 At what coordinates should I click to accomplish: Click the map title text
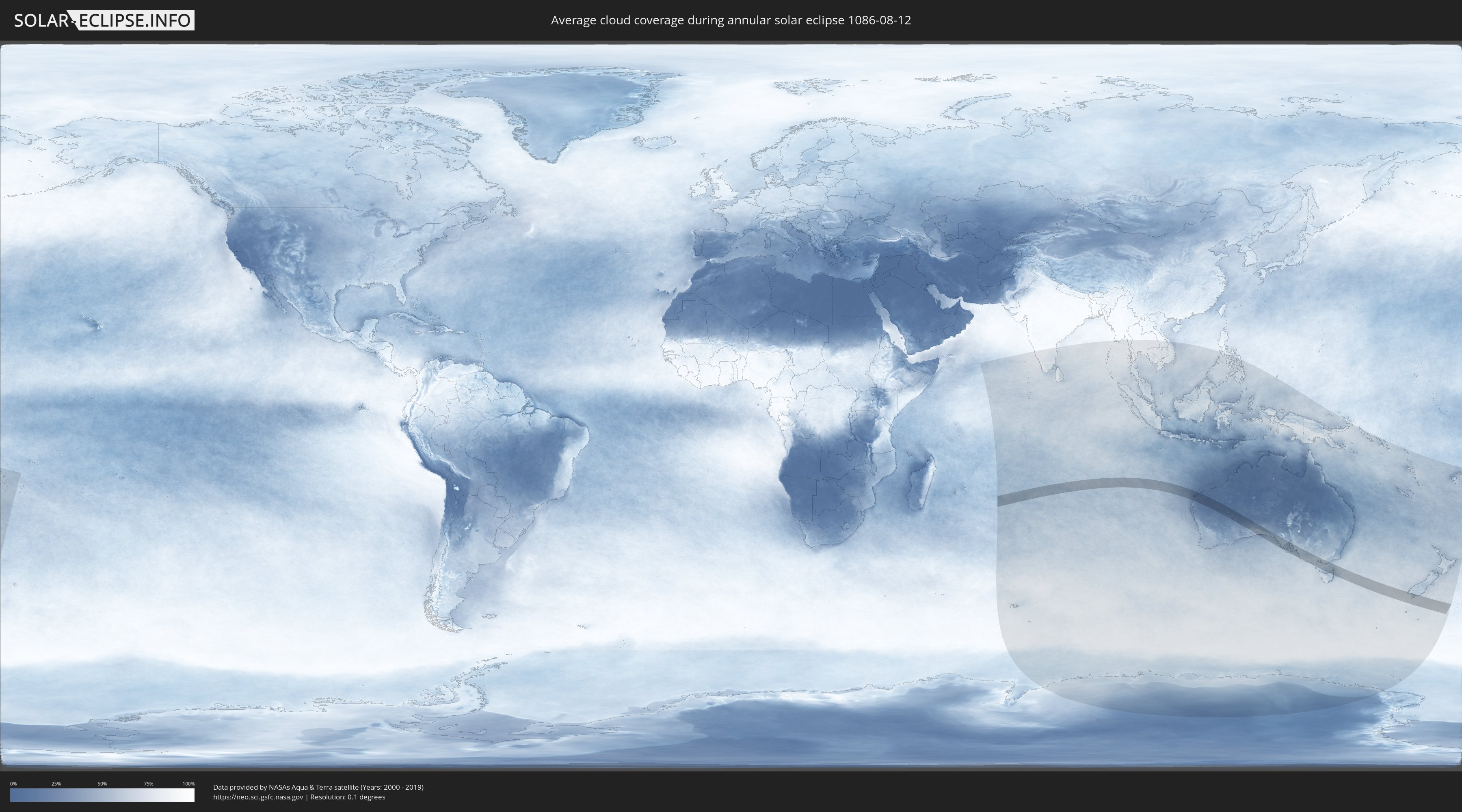pos(731,20)
